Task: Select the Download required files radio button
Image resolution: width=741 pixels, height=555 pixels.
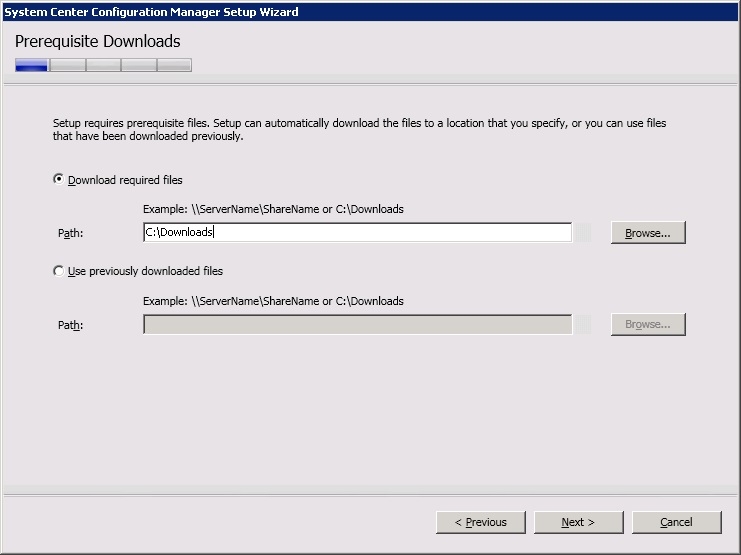Action: tap(58, 180)
